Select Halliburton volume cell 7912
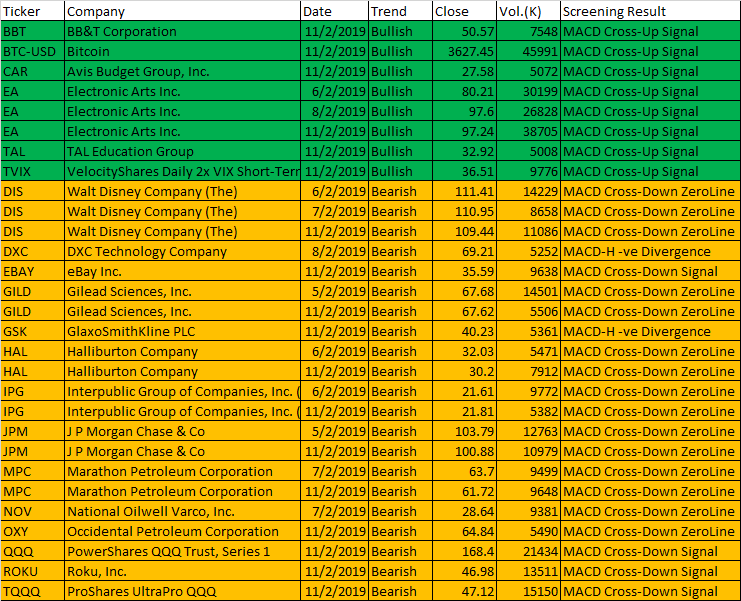741x601 pixels. coord(529,371)
